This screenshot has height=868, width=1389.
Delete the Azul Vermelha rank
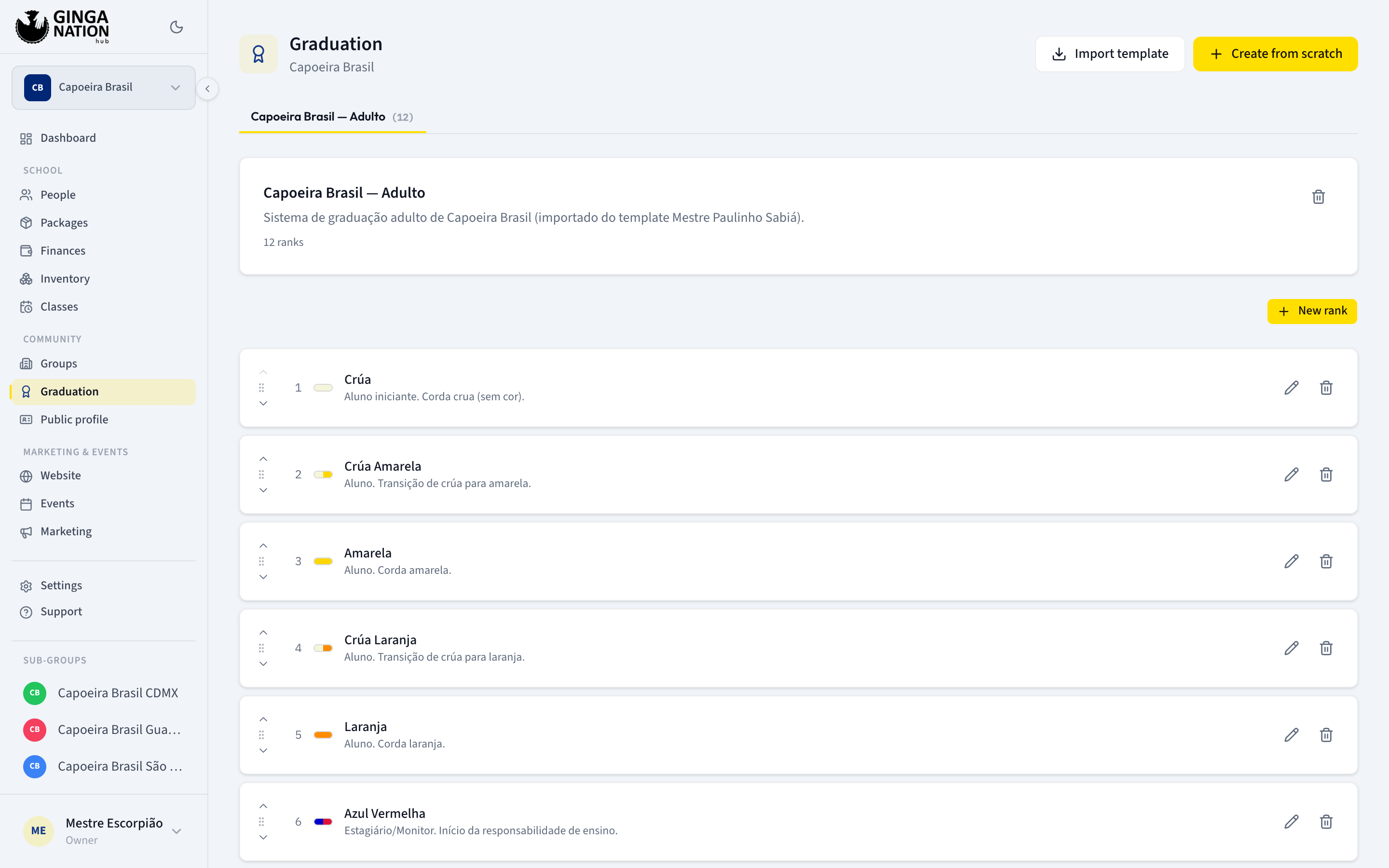[x=1326, y=822]
